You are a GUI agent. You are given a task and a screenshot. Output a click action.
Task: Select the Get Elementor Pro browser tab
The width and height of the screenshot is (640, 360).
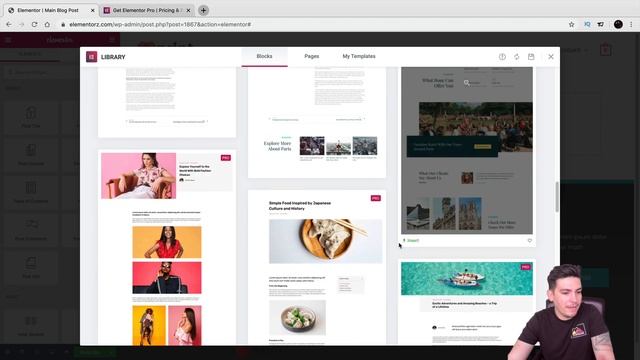pyautogui.click(x=147, y=10)
